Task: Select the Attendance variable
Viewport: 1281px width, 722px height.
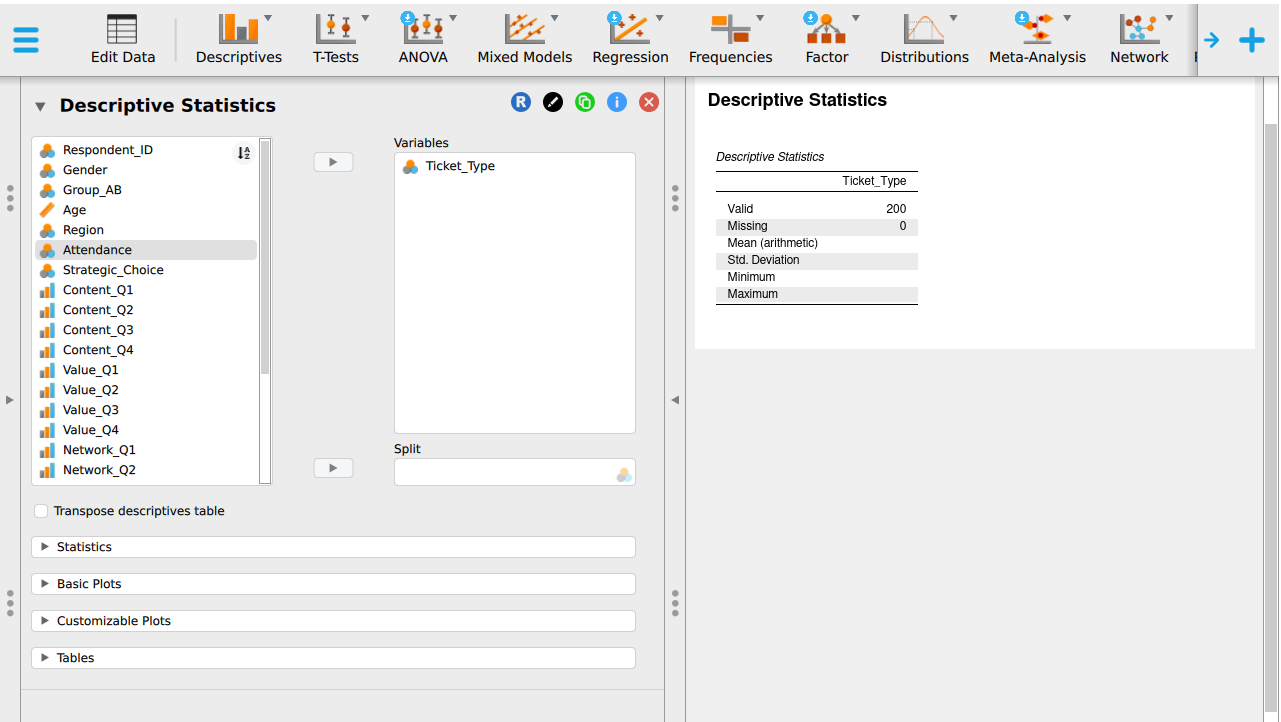Action: point(146,250)
